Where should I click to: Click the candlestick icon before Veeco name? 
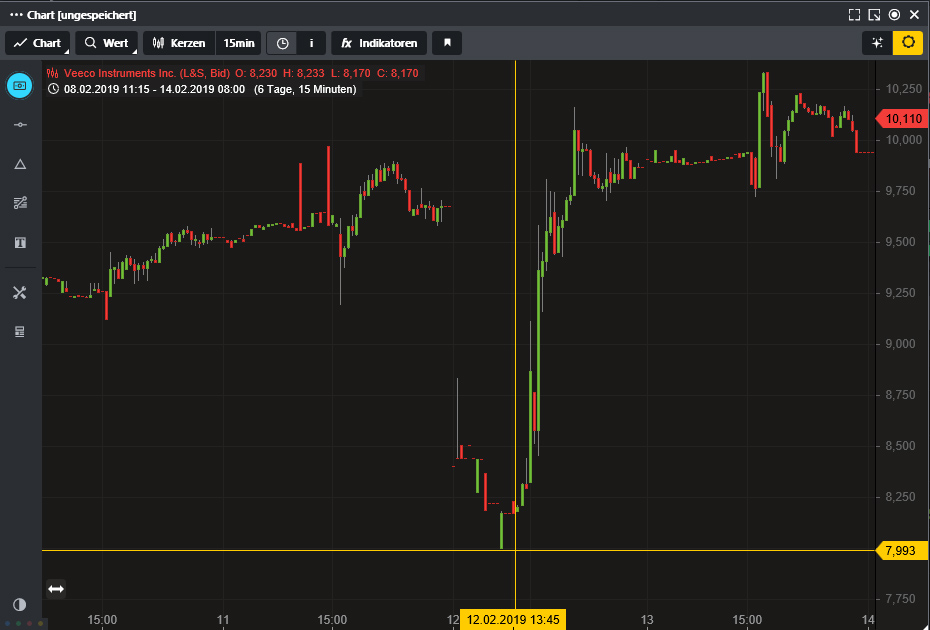pos(53,74)
